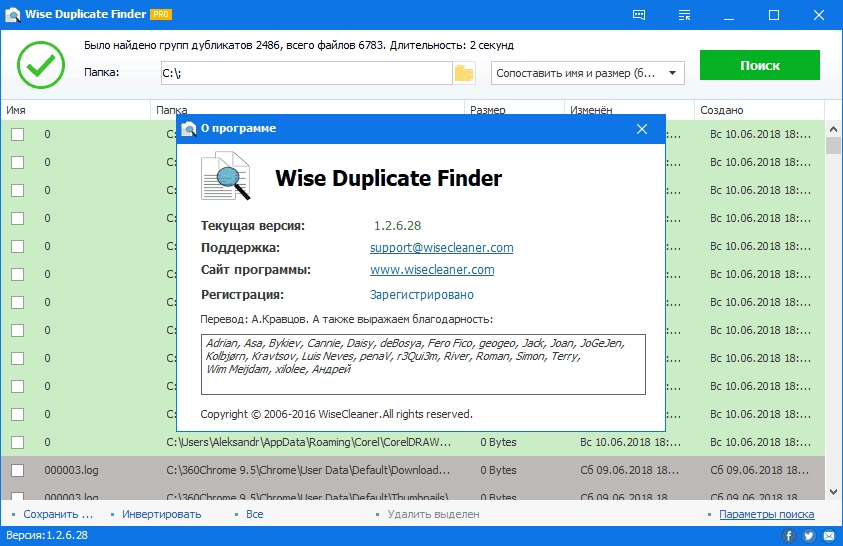Click the Папка path input field
Image resolution: width=843 pixels, height=546 pixels.
306,73
